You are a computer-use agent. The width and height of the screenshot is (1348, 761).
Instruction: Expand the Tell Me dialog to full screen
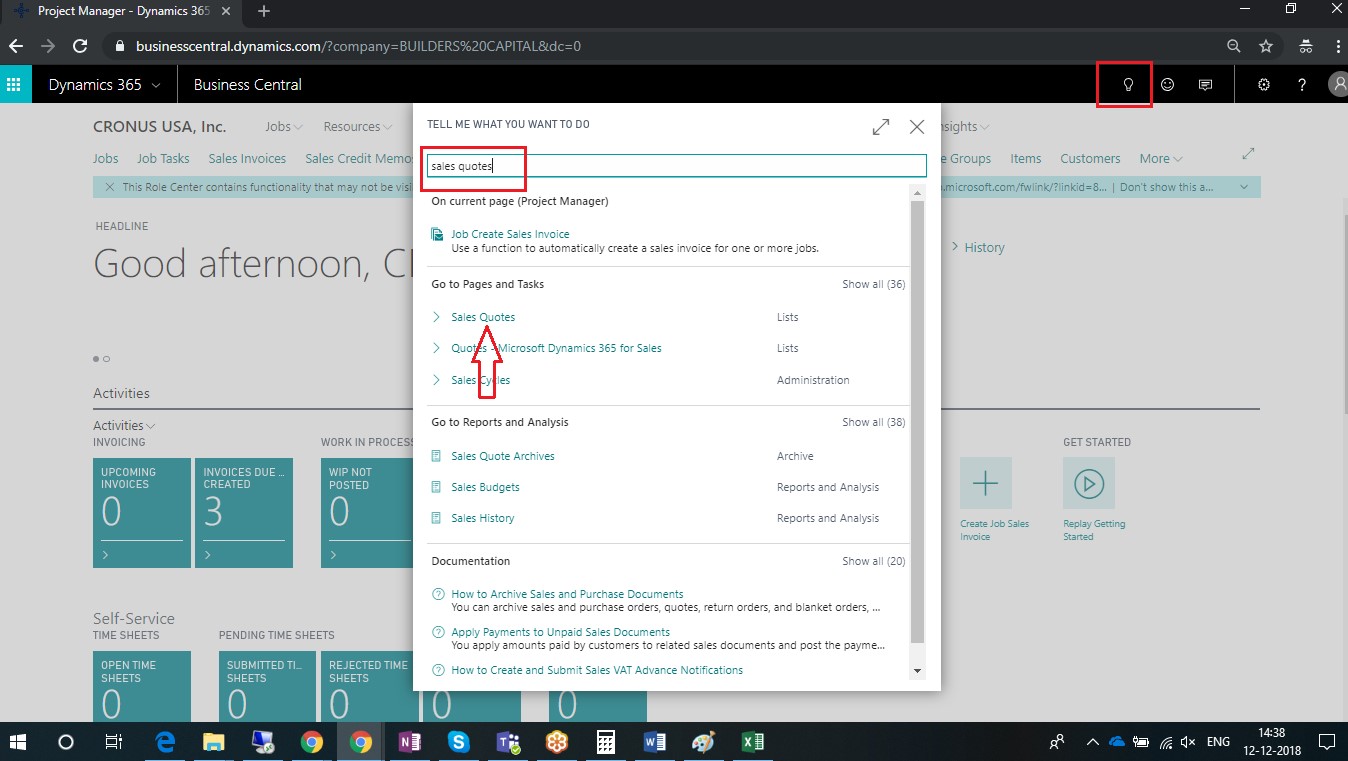point(881,127)
